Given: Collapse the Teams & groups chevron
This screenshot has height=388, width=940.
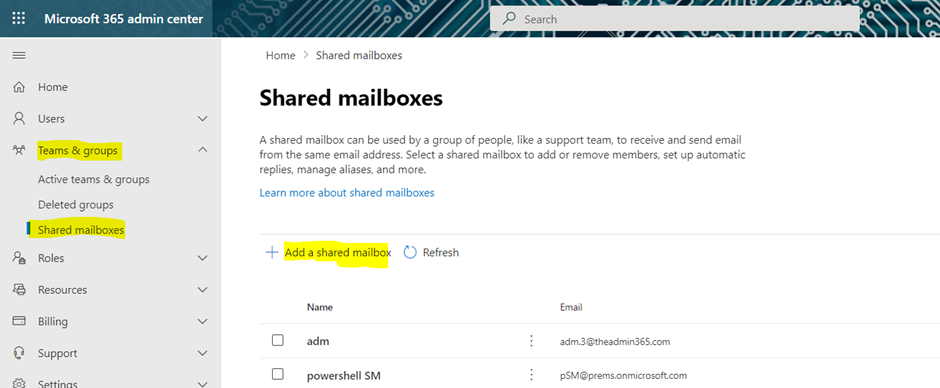Looking at the screenshot, I should (203, 150).
